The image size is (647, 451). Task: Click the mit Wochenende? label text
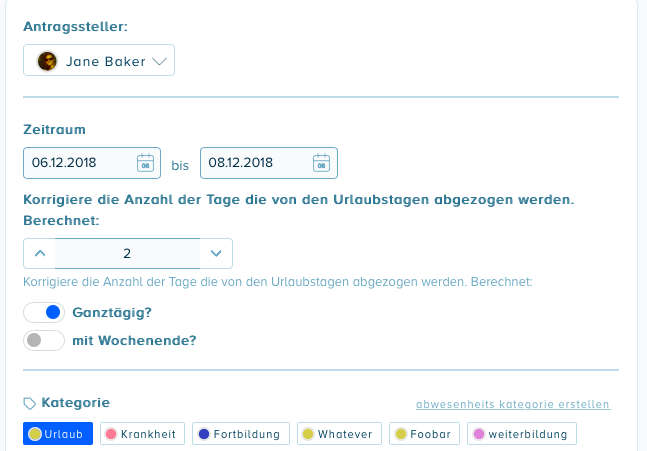(134, 340)
